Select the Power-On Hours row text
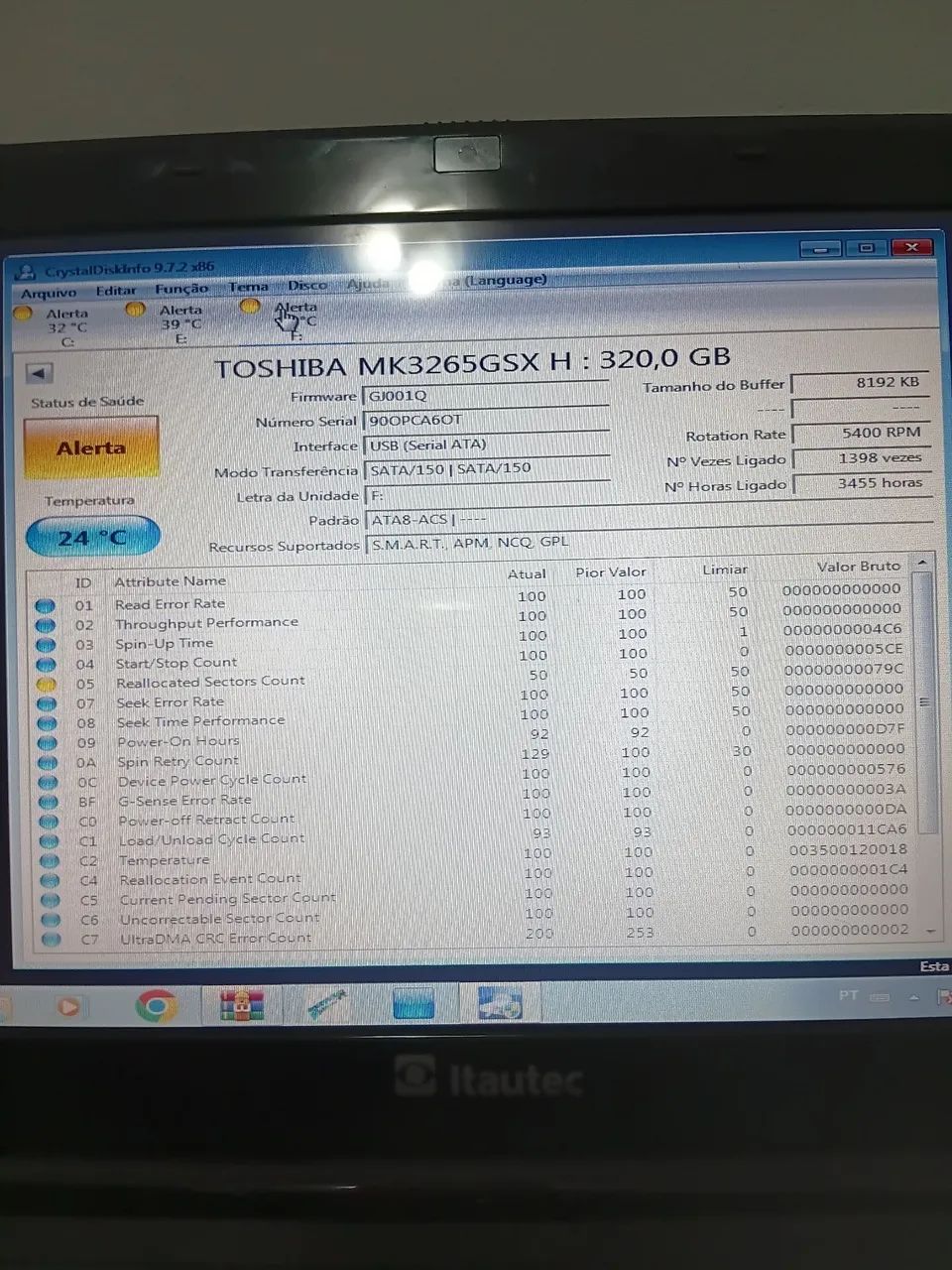952x1270 pixels. click(178, 741)
